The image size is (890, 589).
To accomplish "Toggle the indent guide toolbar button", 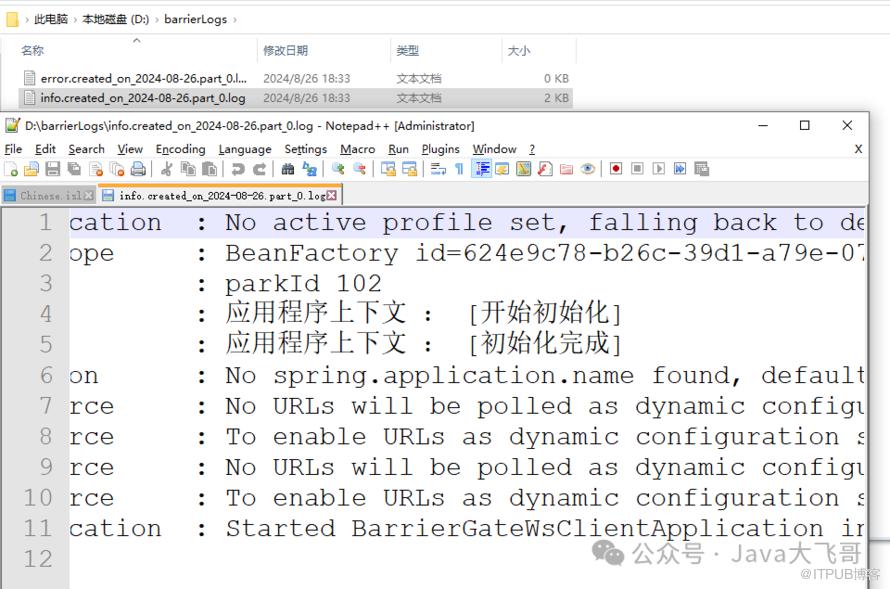I will click(x=481, y=169).
